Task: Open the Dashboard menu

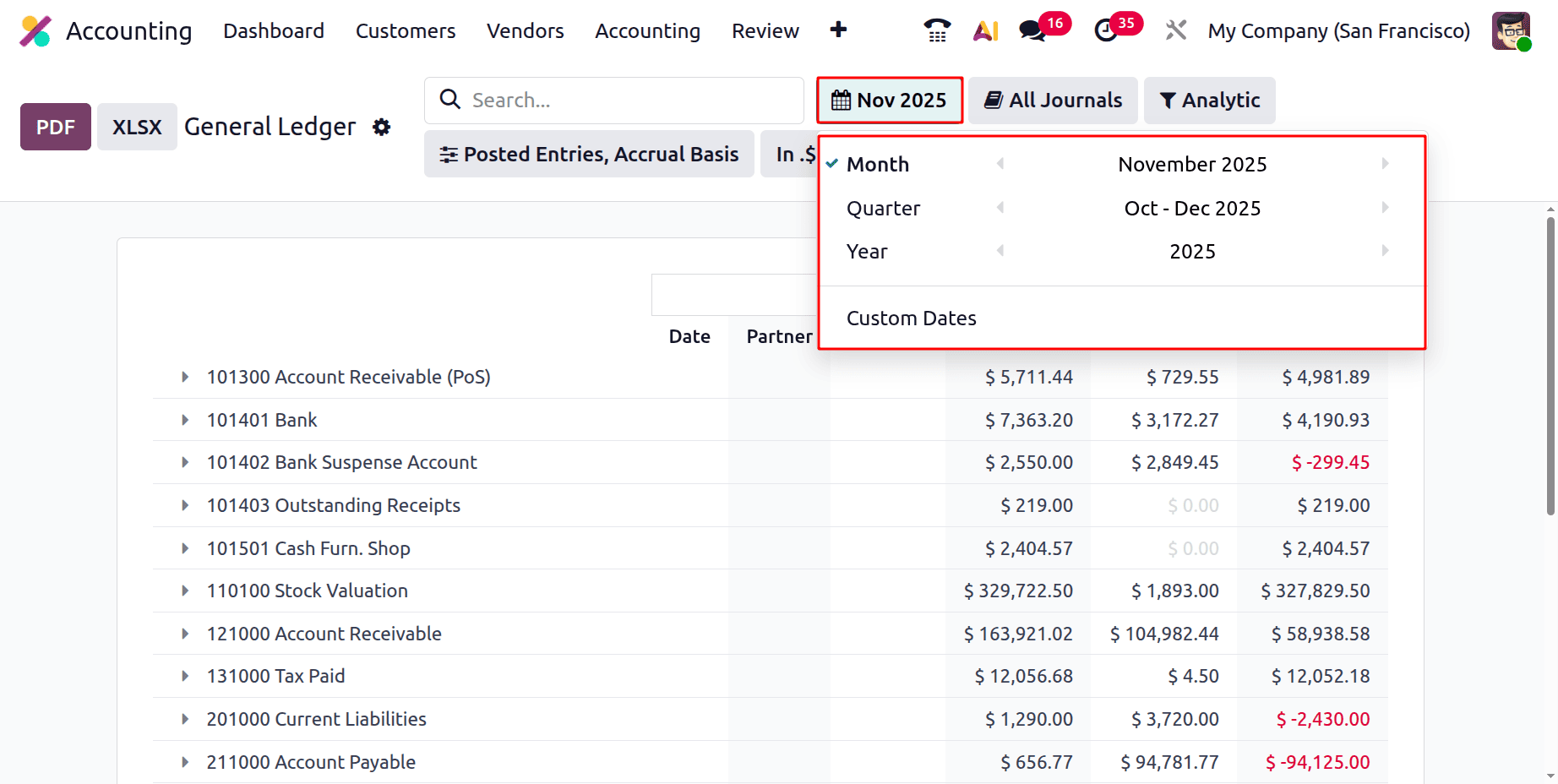Action: click(x=274, y=31)
